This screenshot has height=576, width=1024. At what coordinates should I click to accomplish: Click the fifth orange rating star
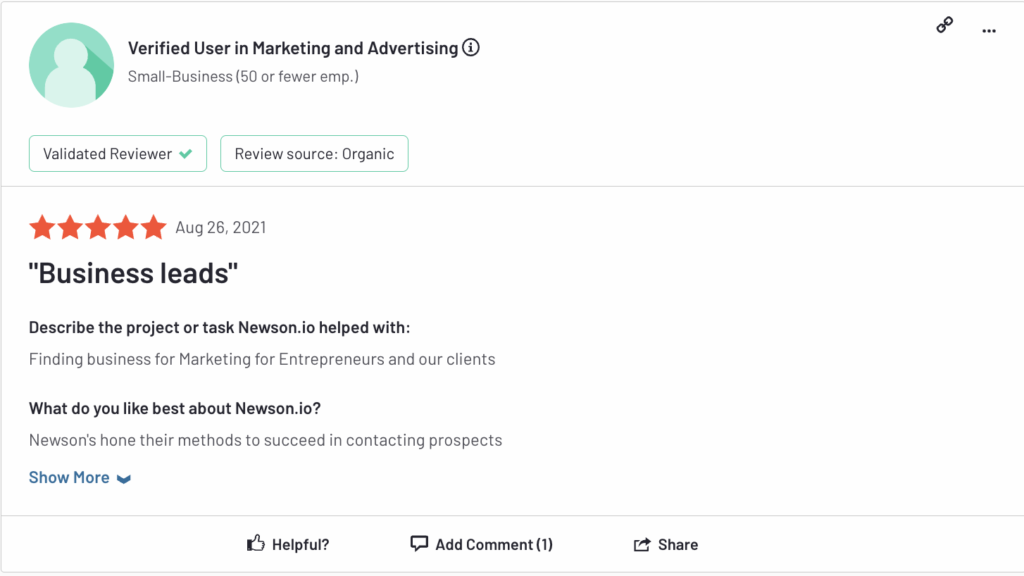click(153, 227)
